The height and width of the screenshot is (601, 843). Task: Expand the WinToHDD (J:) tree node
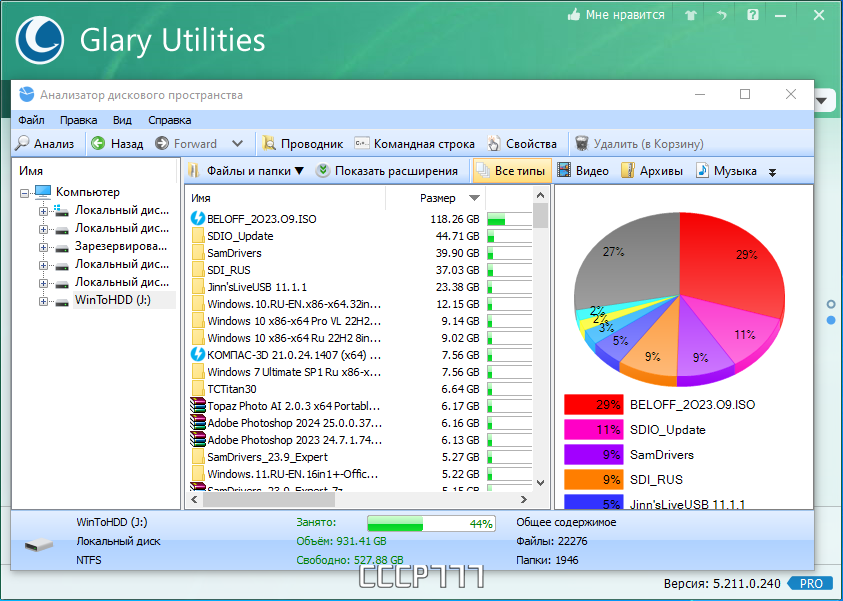(43, 301)
